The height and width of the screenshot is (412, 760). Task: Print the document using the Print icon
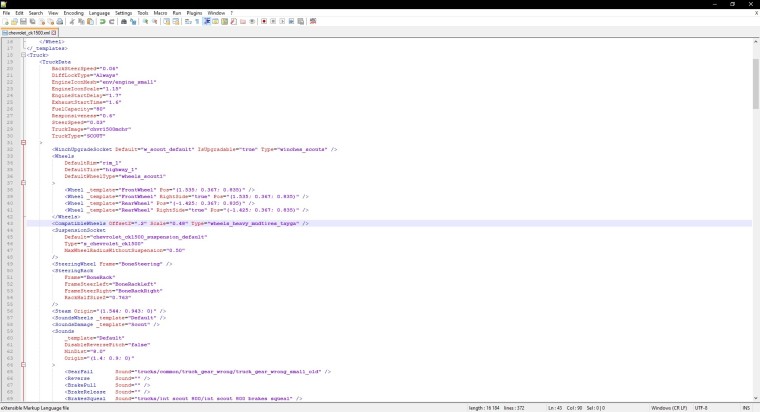point(60,21)
